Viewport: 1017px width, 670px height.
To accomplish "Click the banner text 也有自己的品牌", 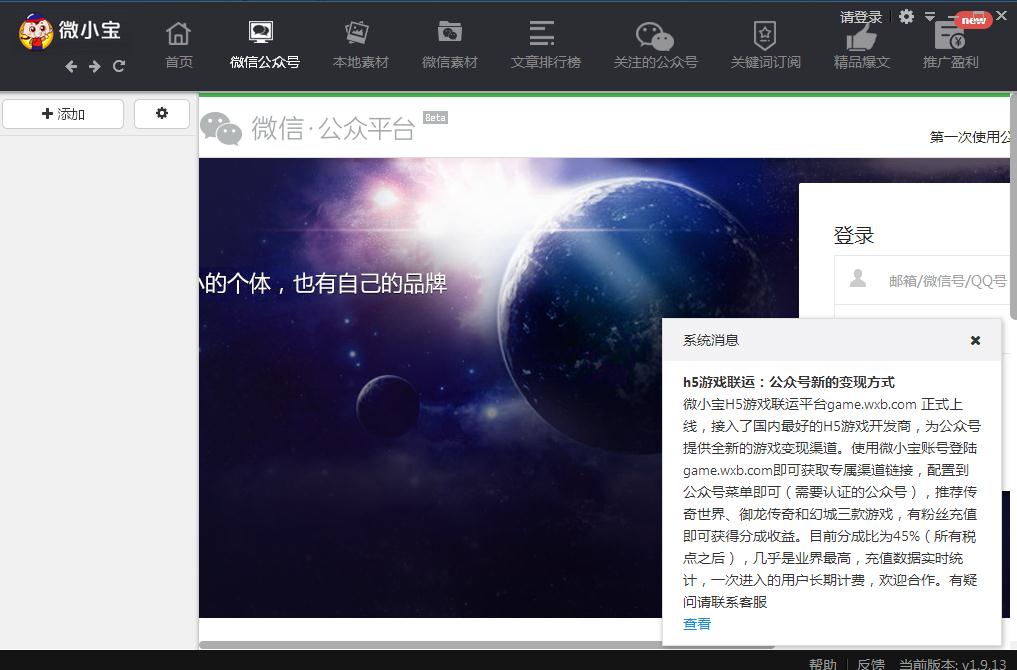I will point(370,283).
